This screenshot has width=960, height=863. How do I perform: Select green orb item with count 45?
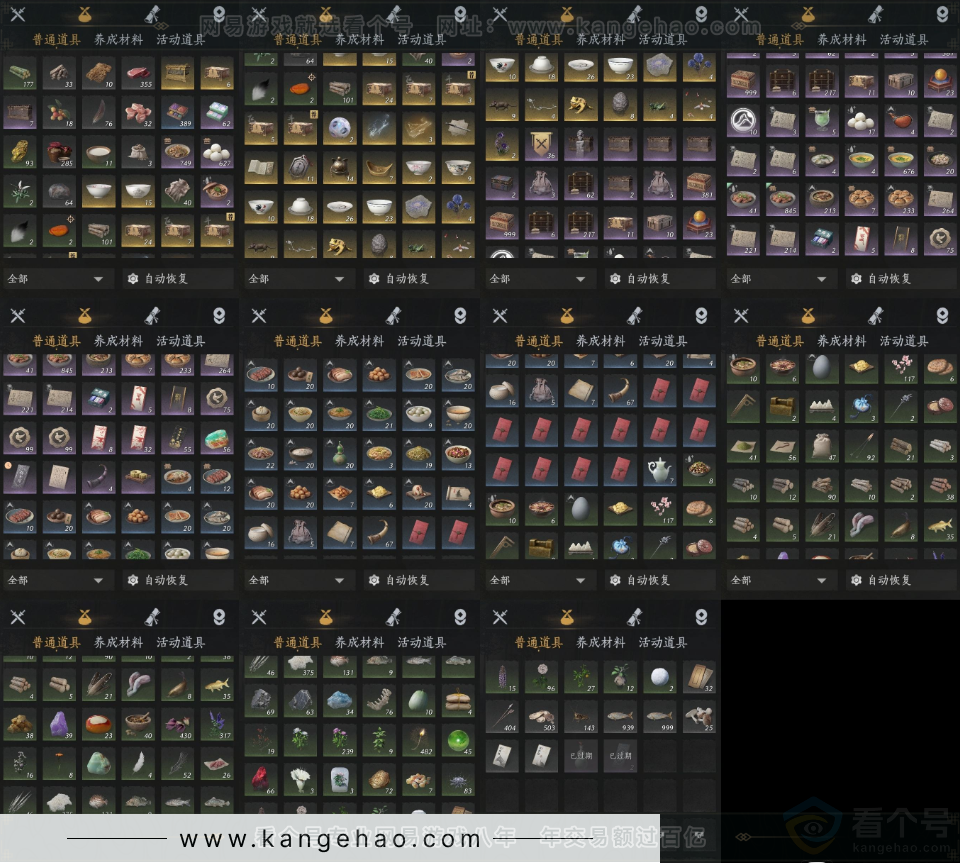point(458,741)
